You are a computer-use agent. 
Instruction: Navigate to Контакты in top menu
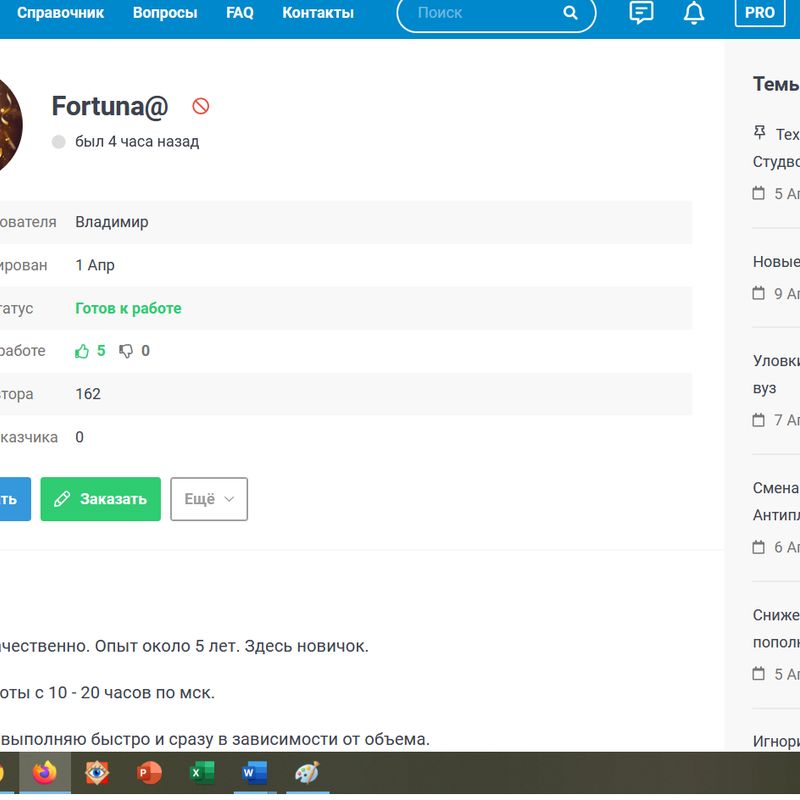[x=318, y=13]
